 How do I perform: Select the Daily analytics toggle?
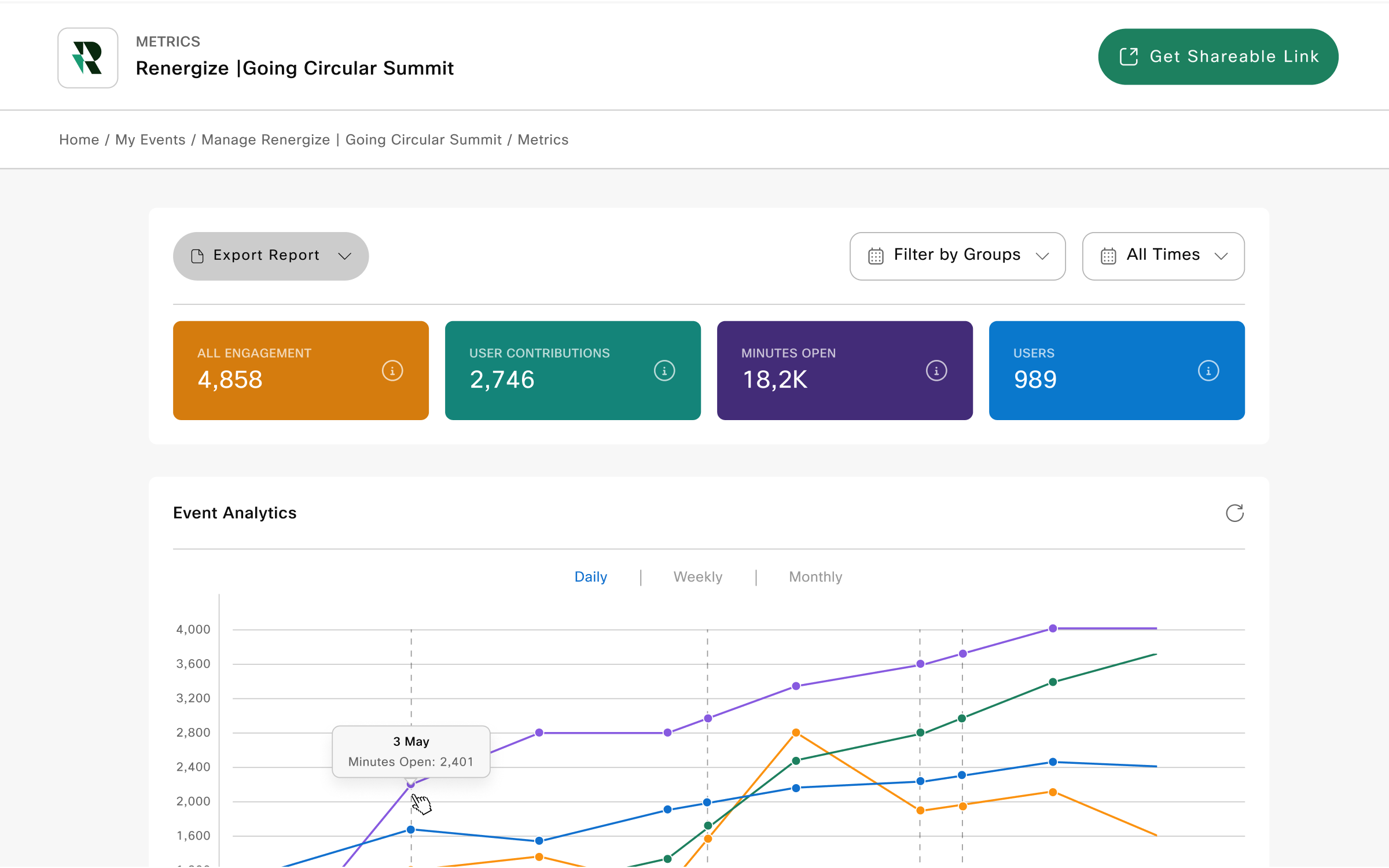click(x=591, y=576)
